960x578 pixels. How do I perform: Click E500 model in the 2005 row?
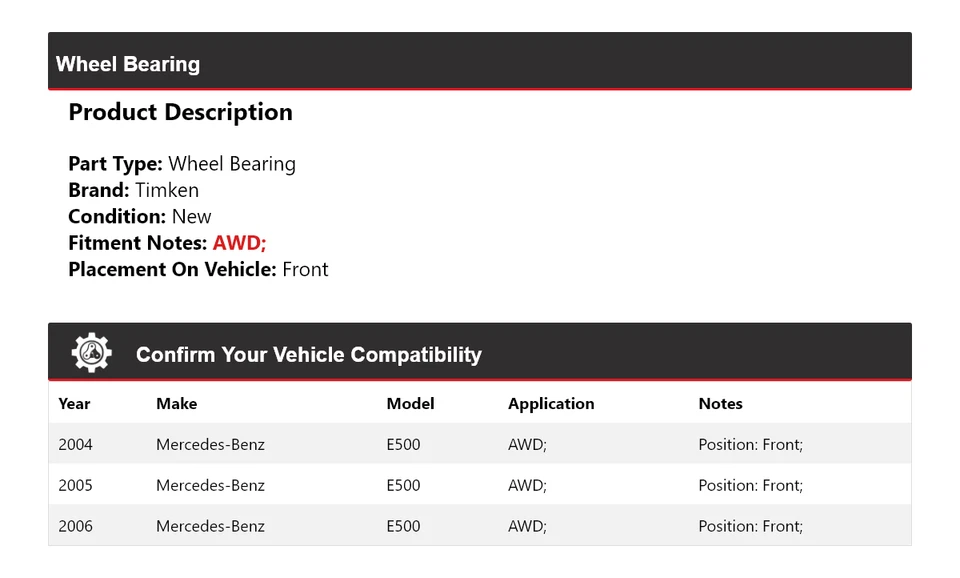point(403,485)
